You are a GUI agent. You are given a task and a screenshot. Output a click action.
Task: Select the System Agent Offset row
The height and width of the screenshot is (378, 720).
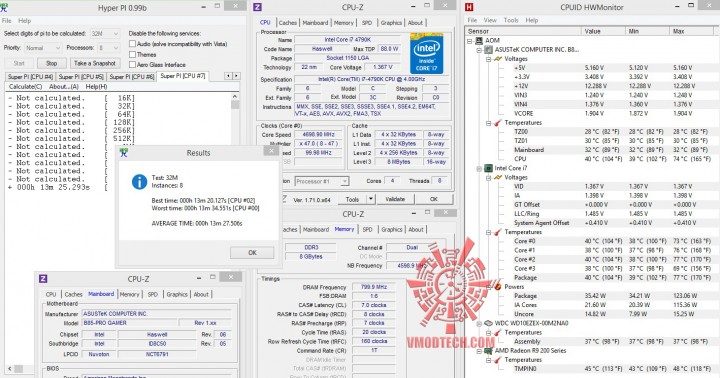point(613,223)
